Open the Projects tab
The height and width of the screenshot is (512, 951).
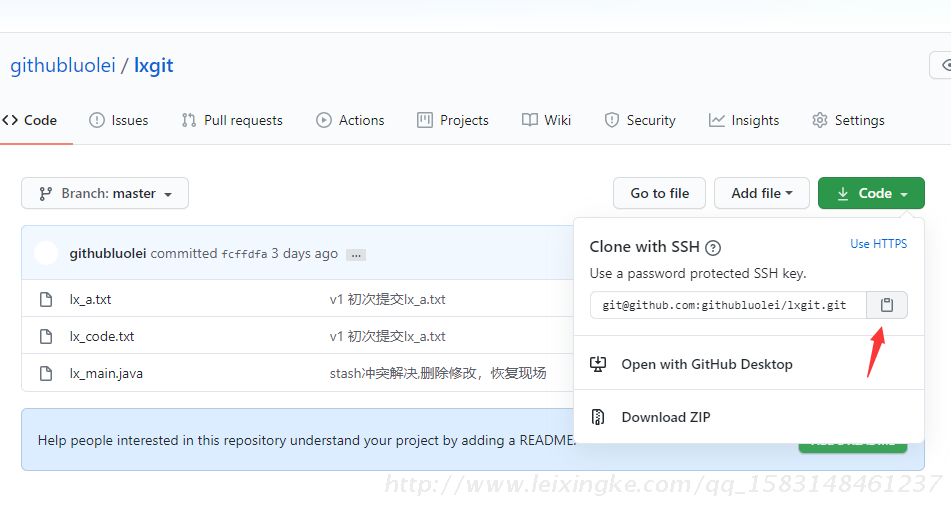453,120
